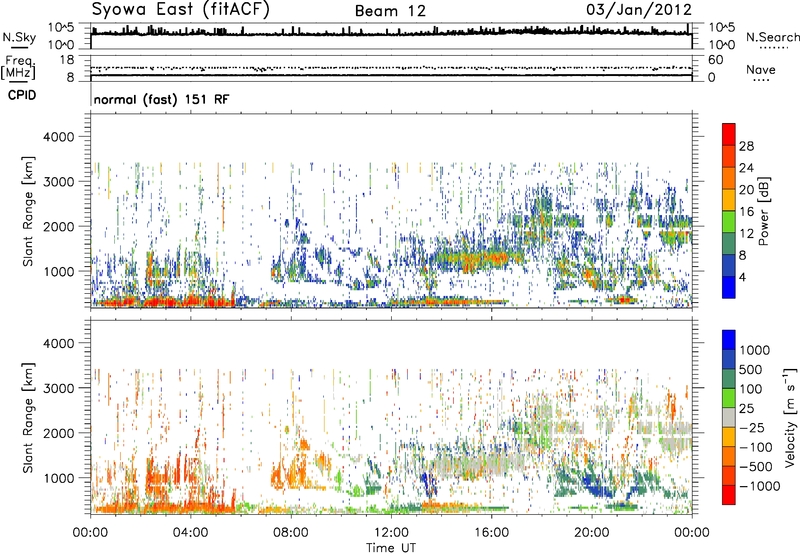Image resolution: width=800 pixels, height=554 pixels.
Task: Click the '16' label on Power colorbar
Action: (x=746, y=212)
